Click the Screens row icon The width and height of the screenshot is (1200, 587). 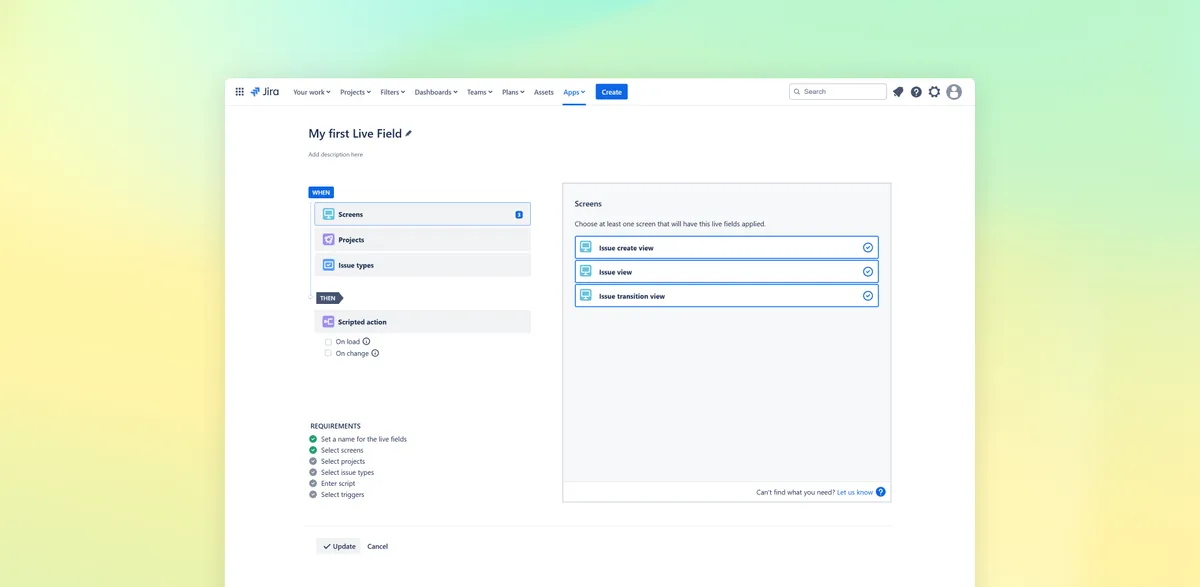328,214
